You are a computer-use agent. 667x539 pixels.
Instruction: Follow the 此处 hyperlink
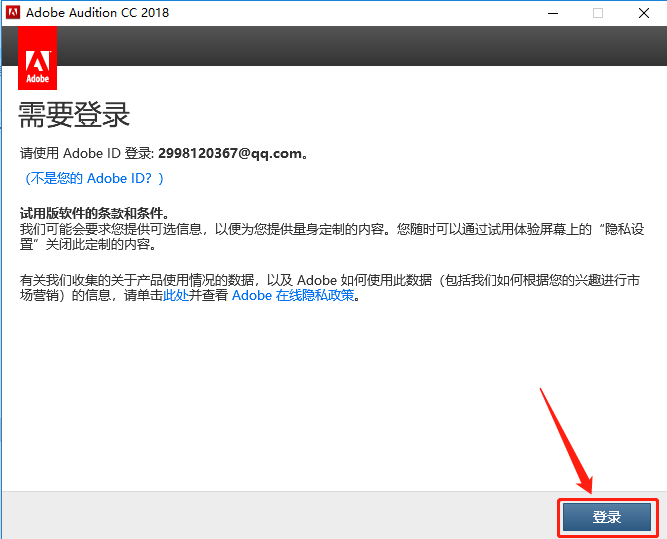[x=176, y=295]
